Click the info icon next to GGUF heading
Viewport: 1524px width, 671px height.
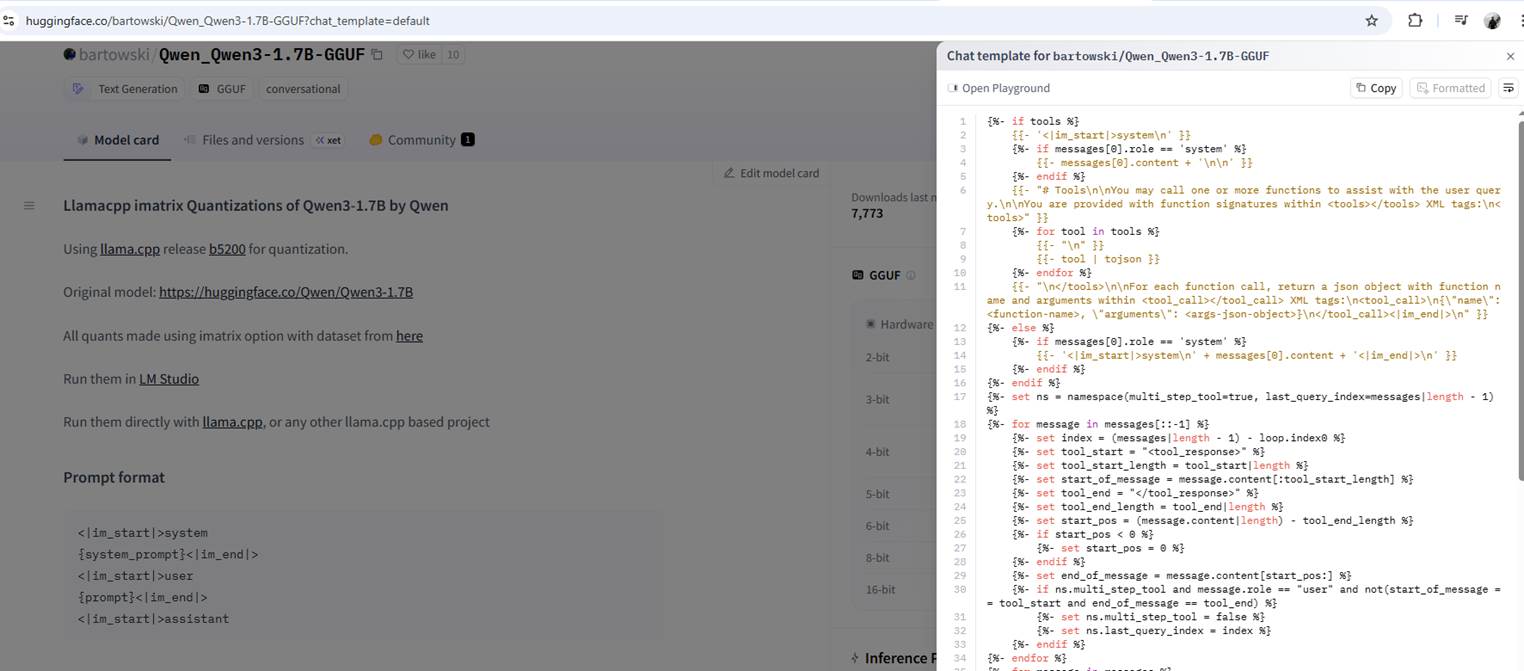(910, 275)
